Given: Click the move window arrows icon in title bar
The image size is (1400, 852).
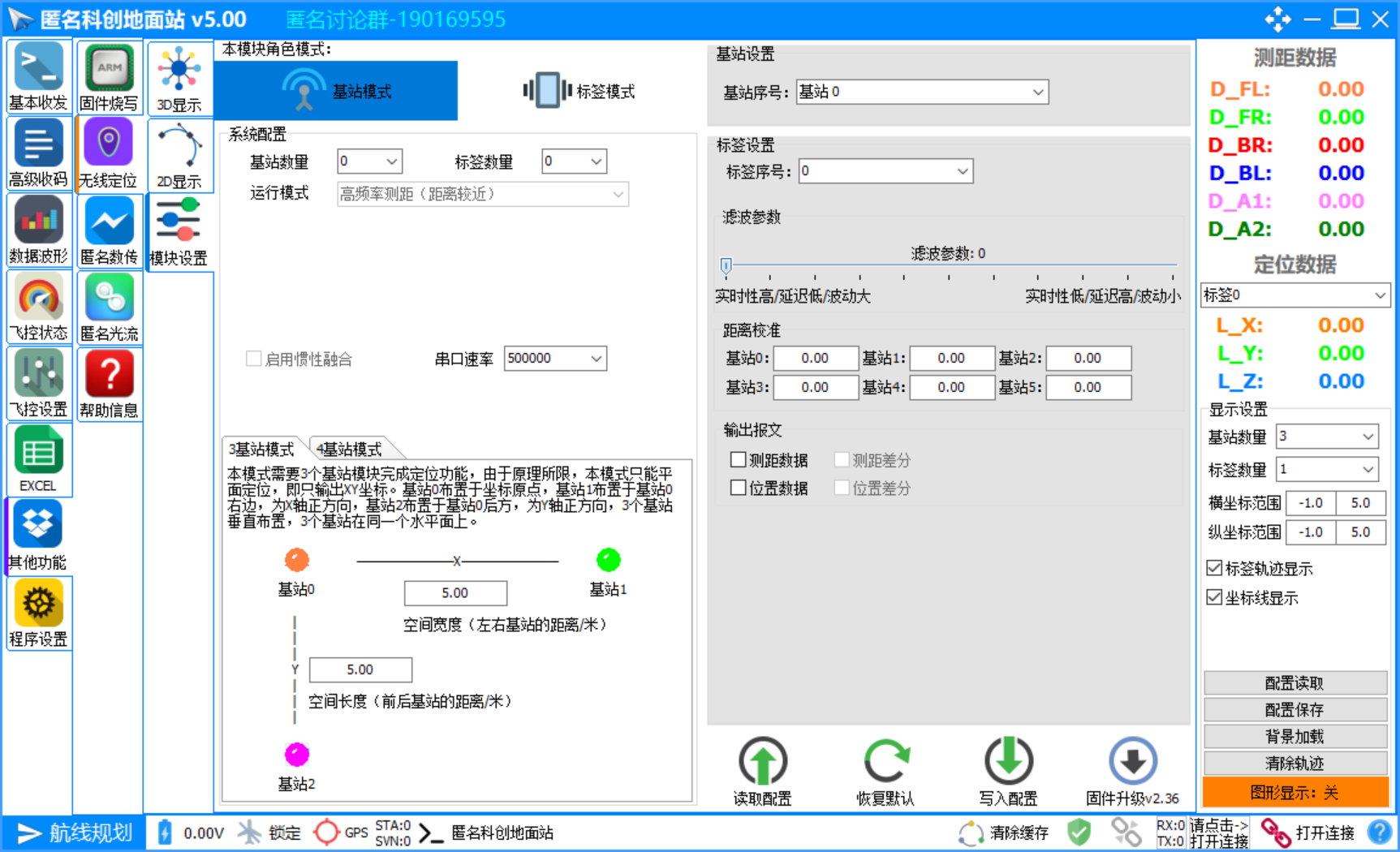Looking at the screenshot, I should 1277,19.
